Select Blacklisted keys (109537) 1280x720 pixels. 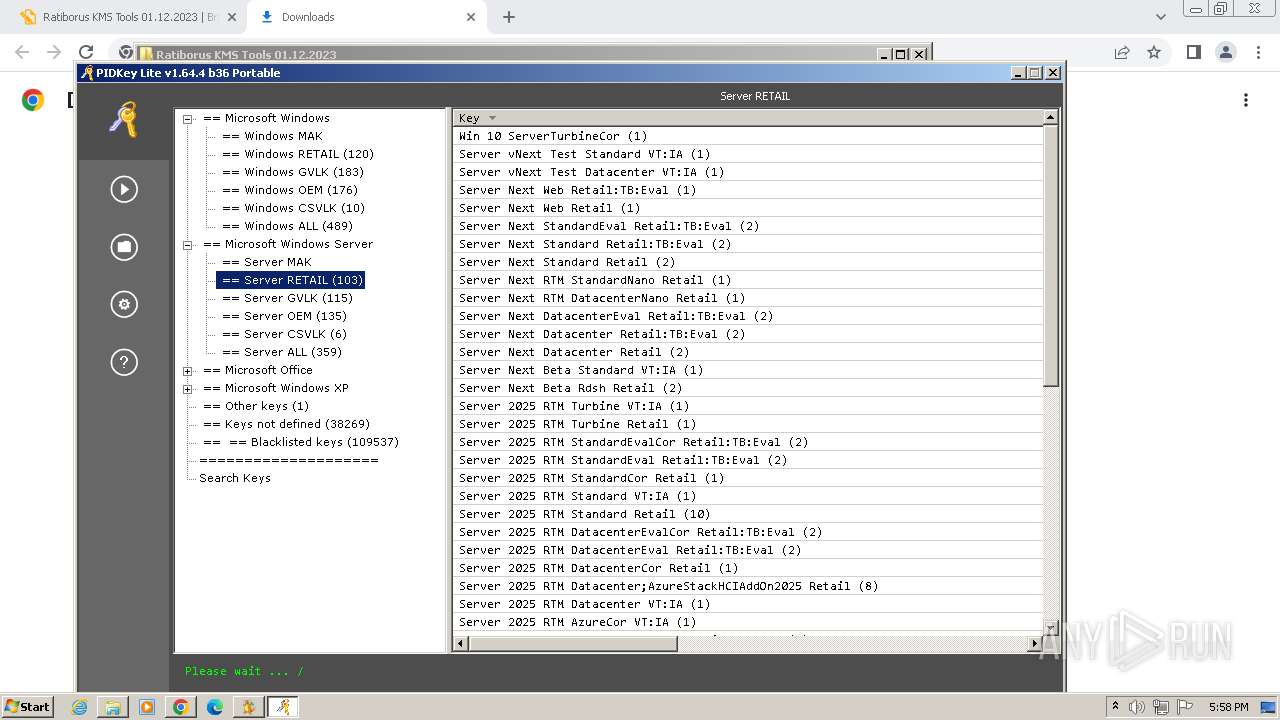301,442
